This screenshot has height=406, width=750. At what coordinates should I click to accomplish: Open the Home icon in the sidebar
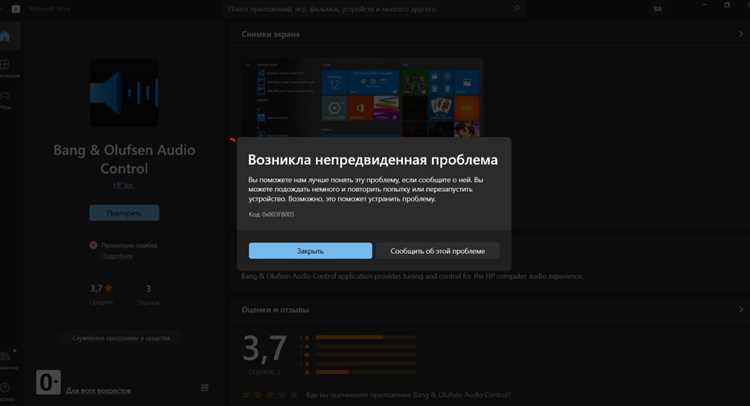[5, 36]
